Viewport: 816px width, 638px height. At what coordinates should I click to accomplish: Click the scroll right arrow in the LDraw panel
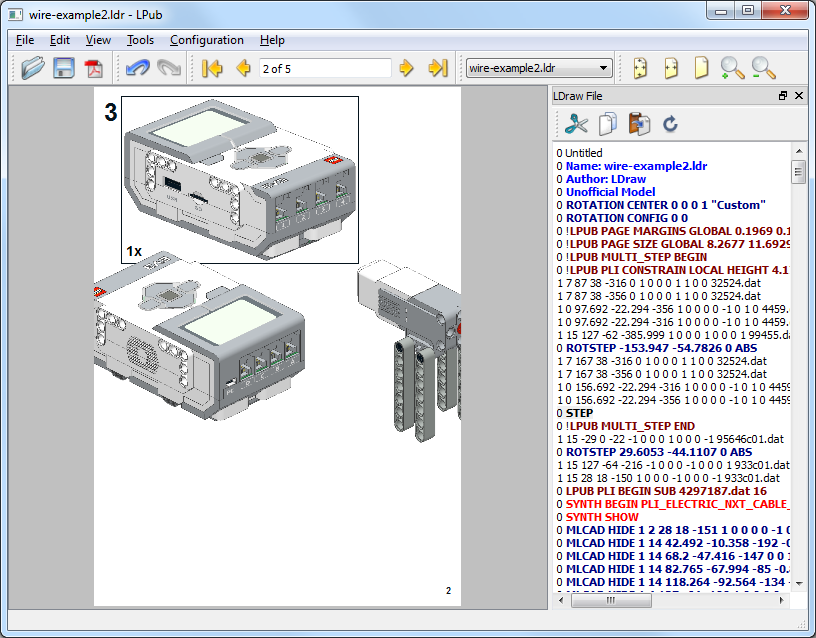[x=781, y=601]
